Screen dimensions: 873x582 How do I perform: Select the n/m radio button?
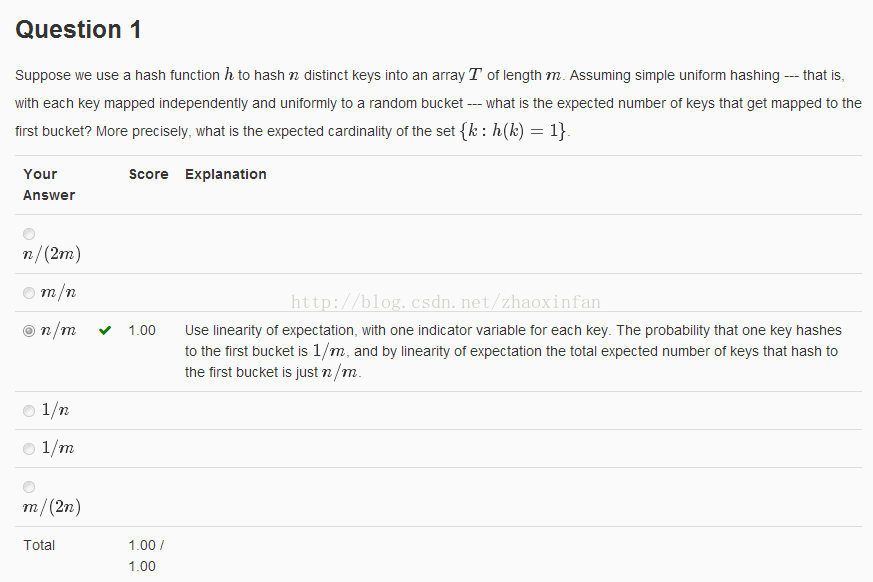(x=29, y=331)
